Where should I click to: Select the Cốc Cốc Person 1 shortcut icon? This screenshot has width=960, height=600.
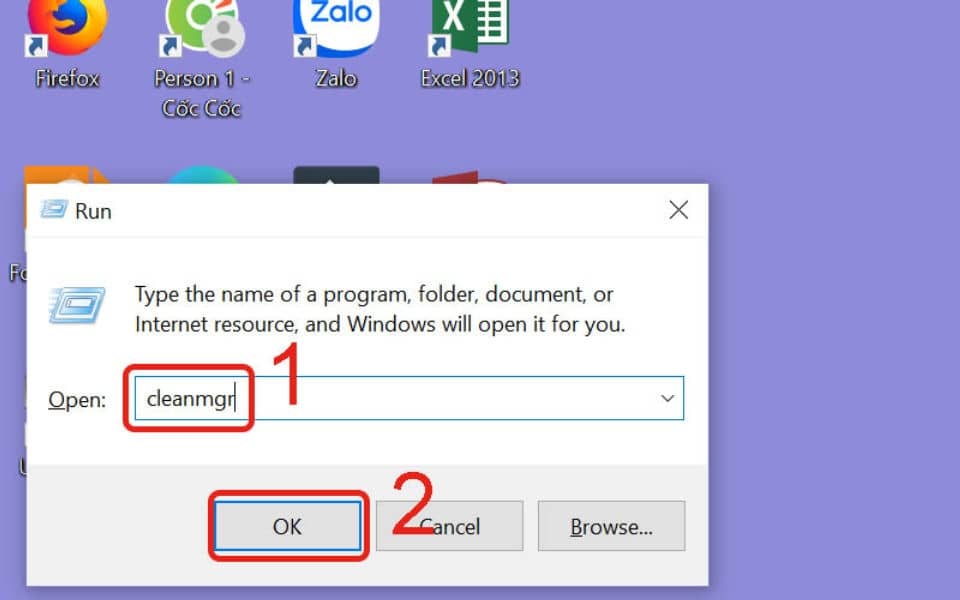[202, 28]
